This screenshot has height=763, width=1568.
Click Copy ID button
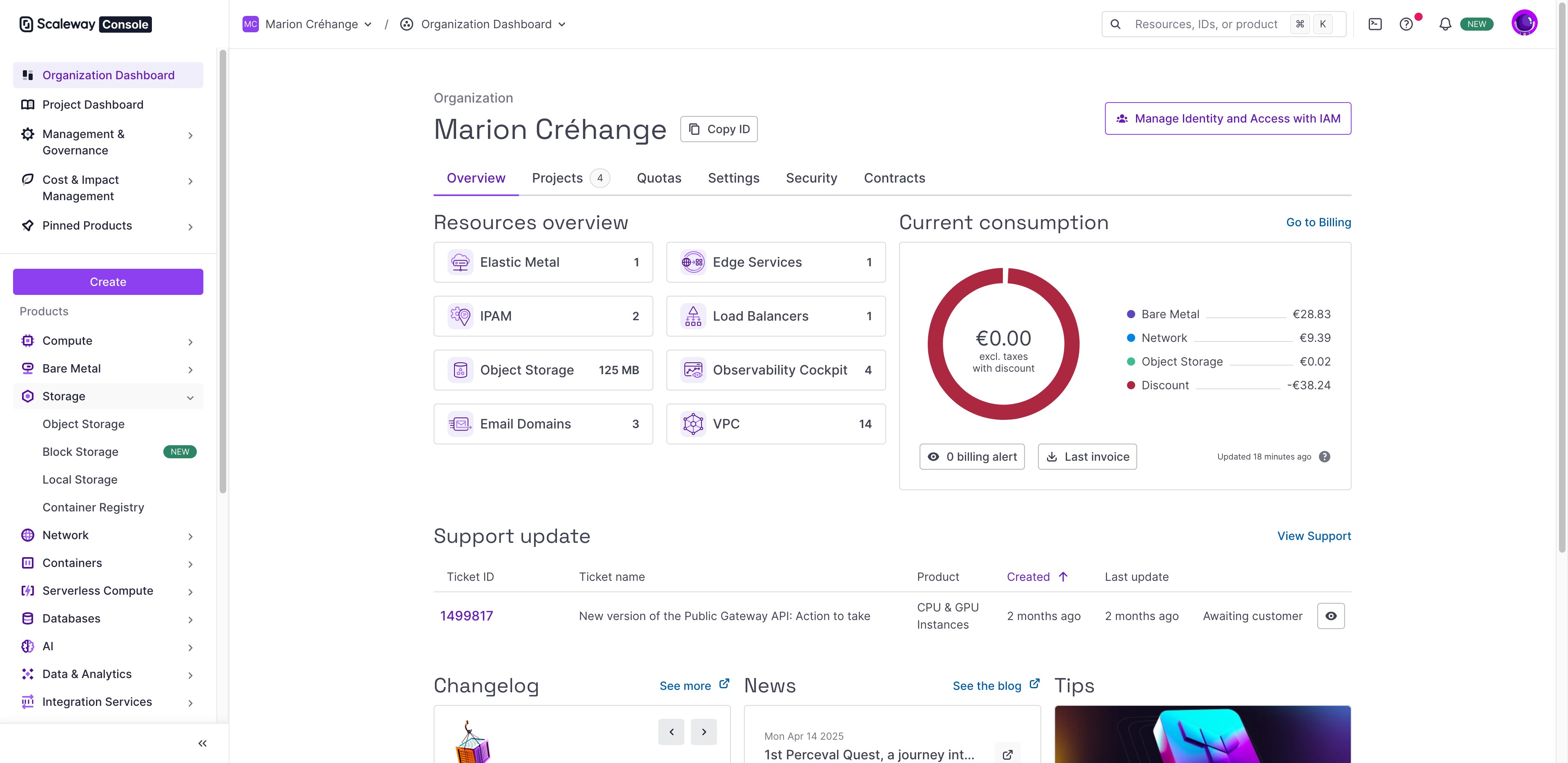718,129
